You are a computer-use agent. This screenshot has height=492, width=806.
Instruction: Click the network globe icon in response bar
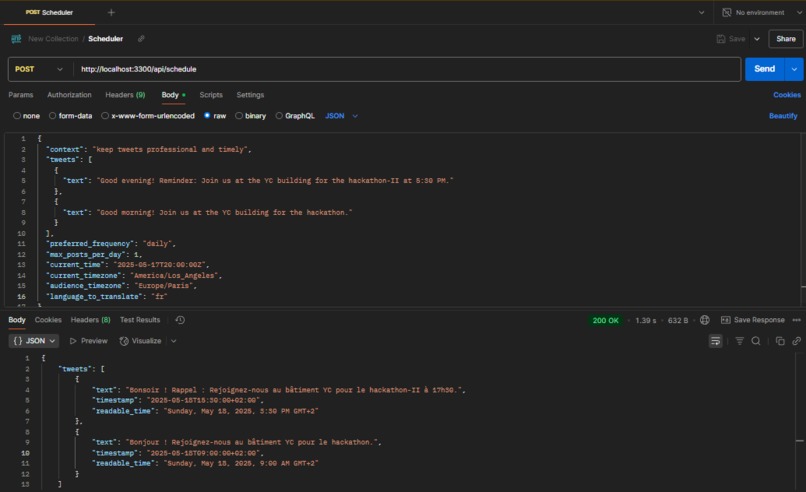[x=705, y=320]
